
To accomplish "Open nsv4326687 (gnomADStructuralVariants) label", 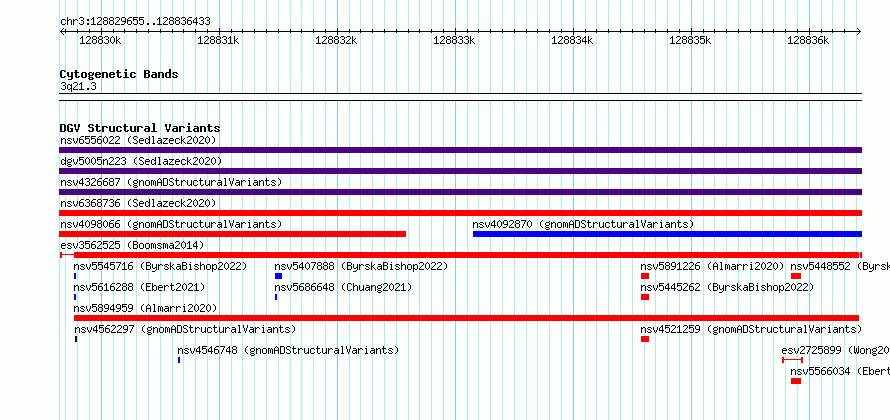I will pyautogui.click(x=171, y=182).
